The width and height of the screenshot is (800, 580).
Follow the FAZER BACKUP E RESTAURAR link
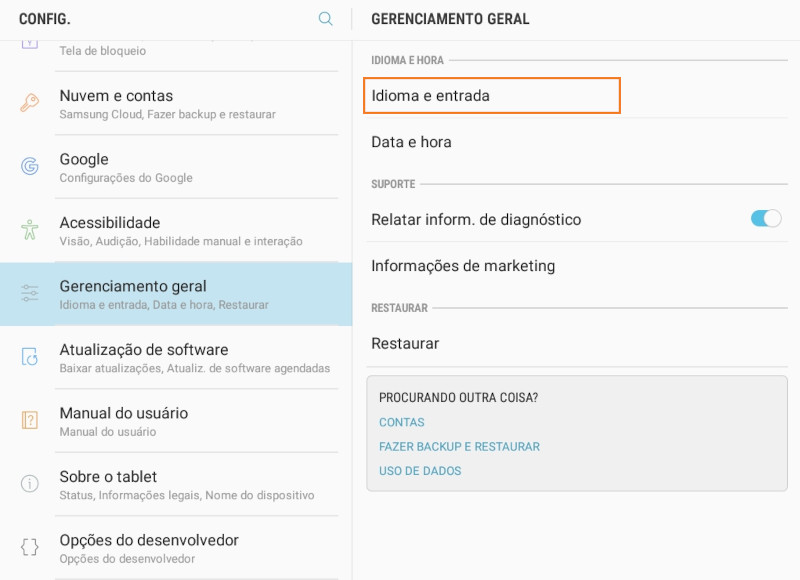pyautogui.click(x=459, y=447)
